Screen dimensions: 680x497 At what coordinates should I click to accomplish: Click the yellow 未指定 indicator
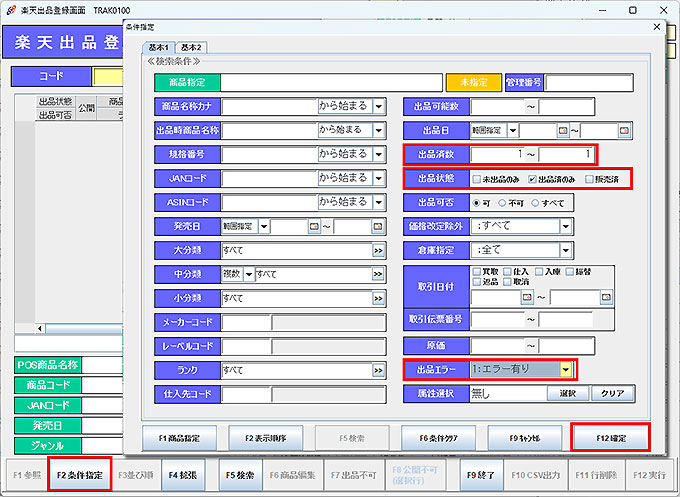[x=473, y=82]
